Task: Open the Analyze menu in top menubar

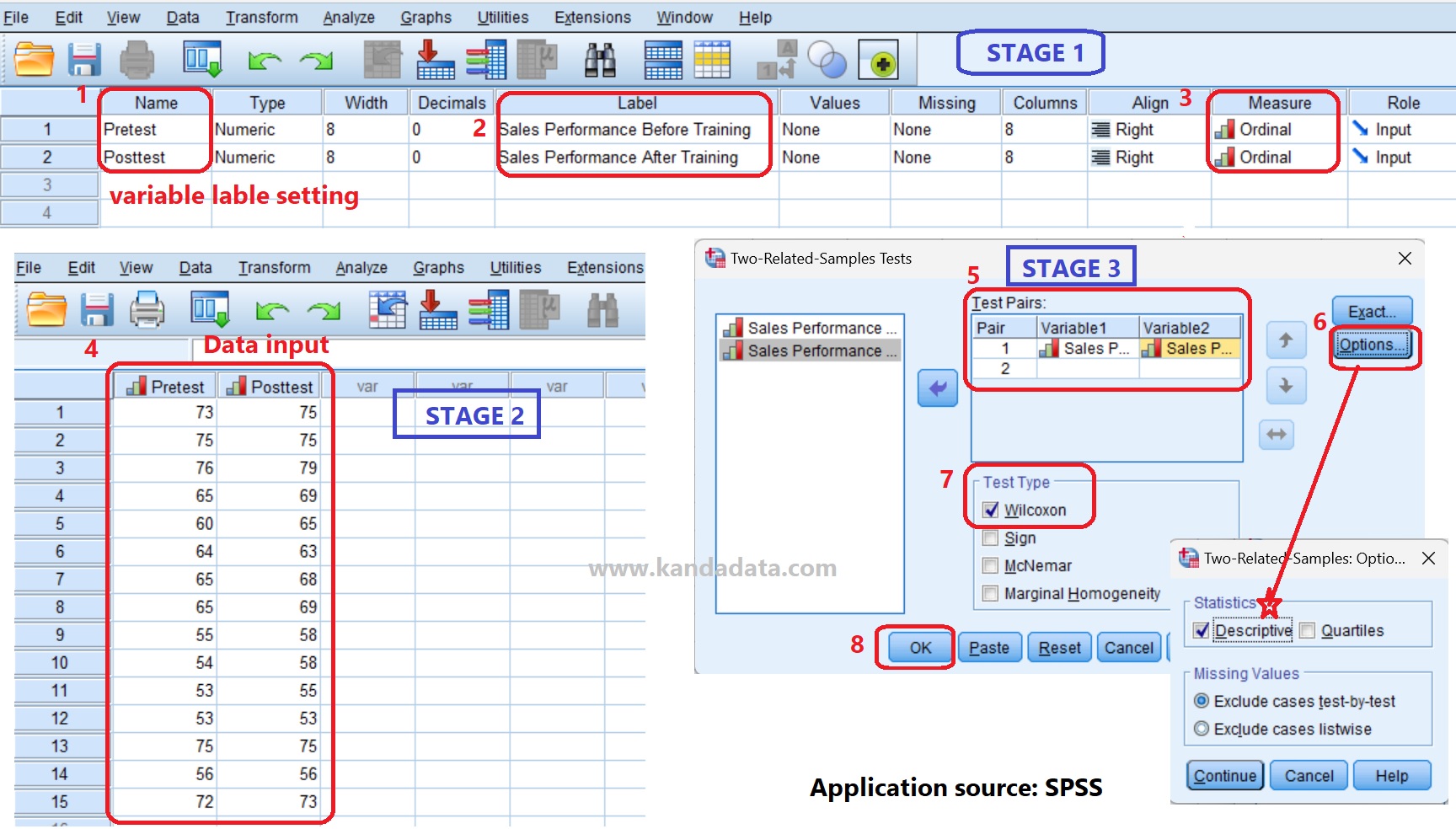Action: (x=348, y=17)
